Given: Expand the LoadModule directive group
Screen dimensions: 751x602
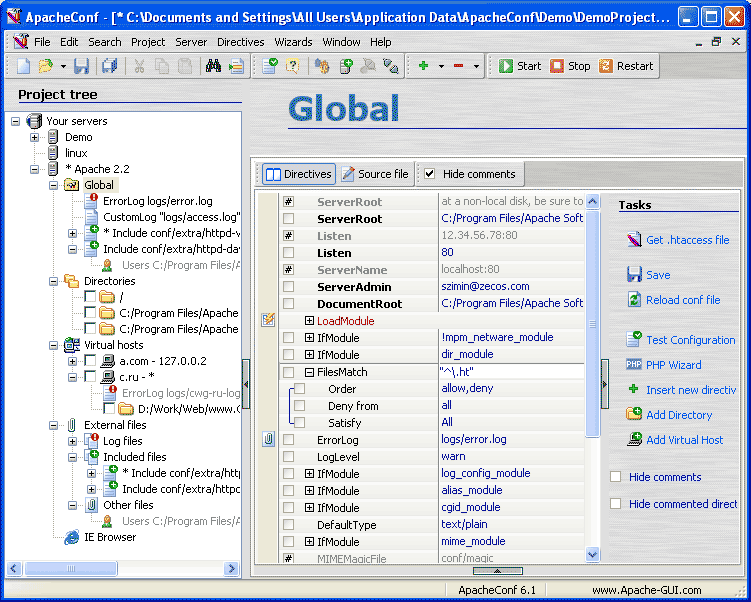Looking at the screenshot, I should tap(310, 321).
